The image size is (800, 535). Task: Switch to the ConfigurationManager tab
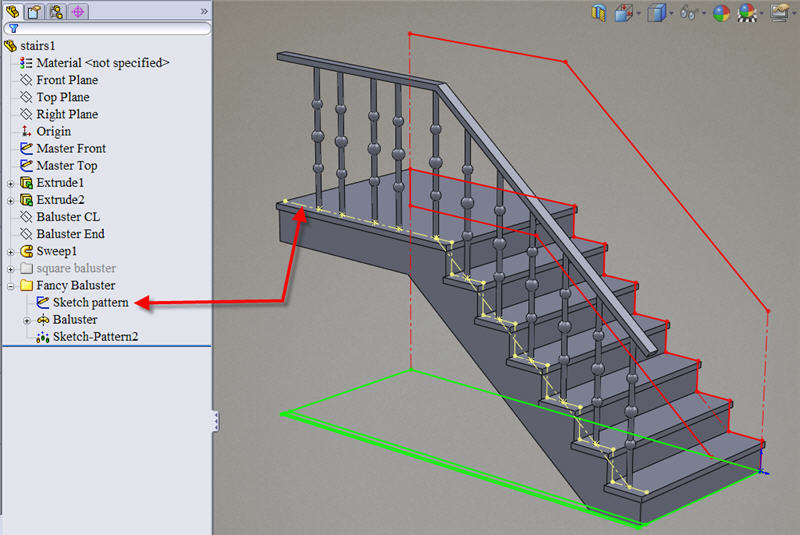pyautogui.click(x=56, y=11)
